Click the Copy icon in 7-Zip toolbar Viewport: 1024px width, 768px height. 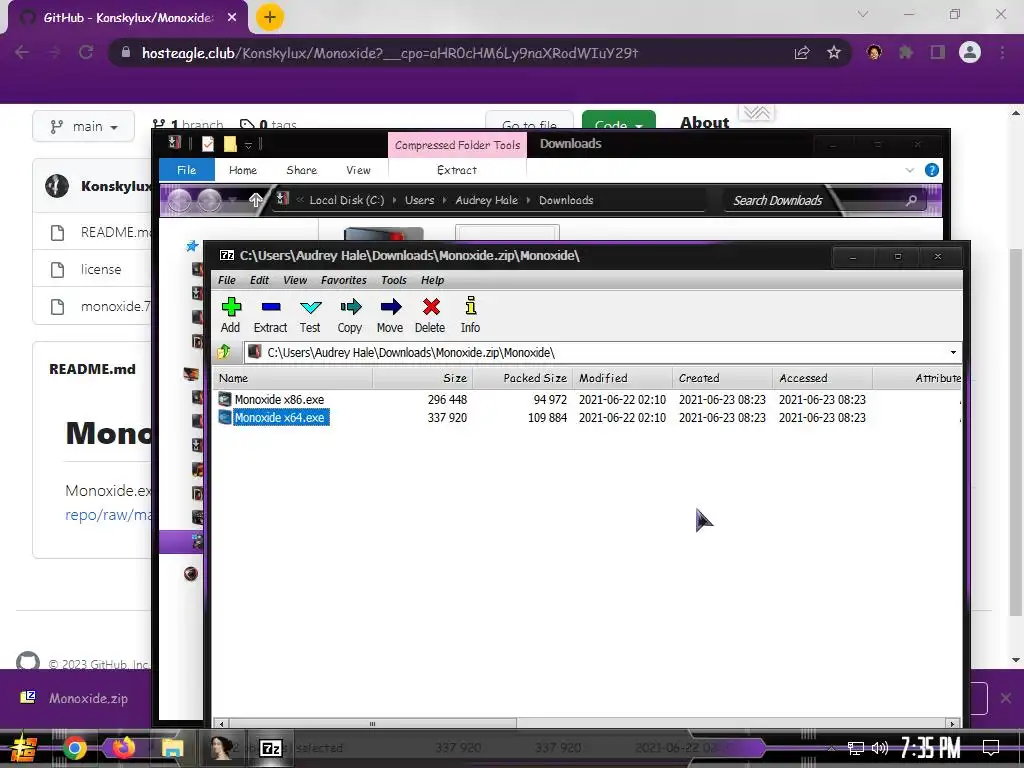click(350, 315)
